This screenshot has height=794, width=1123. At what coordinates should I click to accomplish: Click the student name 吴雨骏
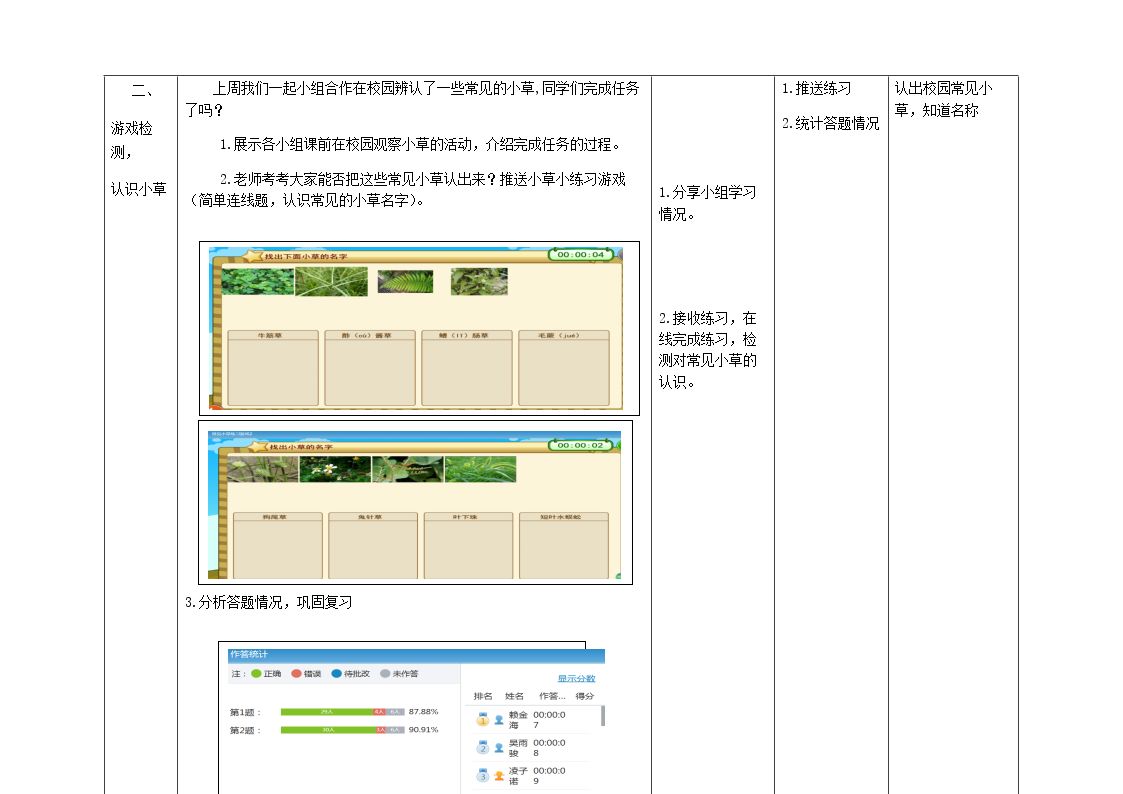point(518,747)
